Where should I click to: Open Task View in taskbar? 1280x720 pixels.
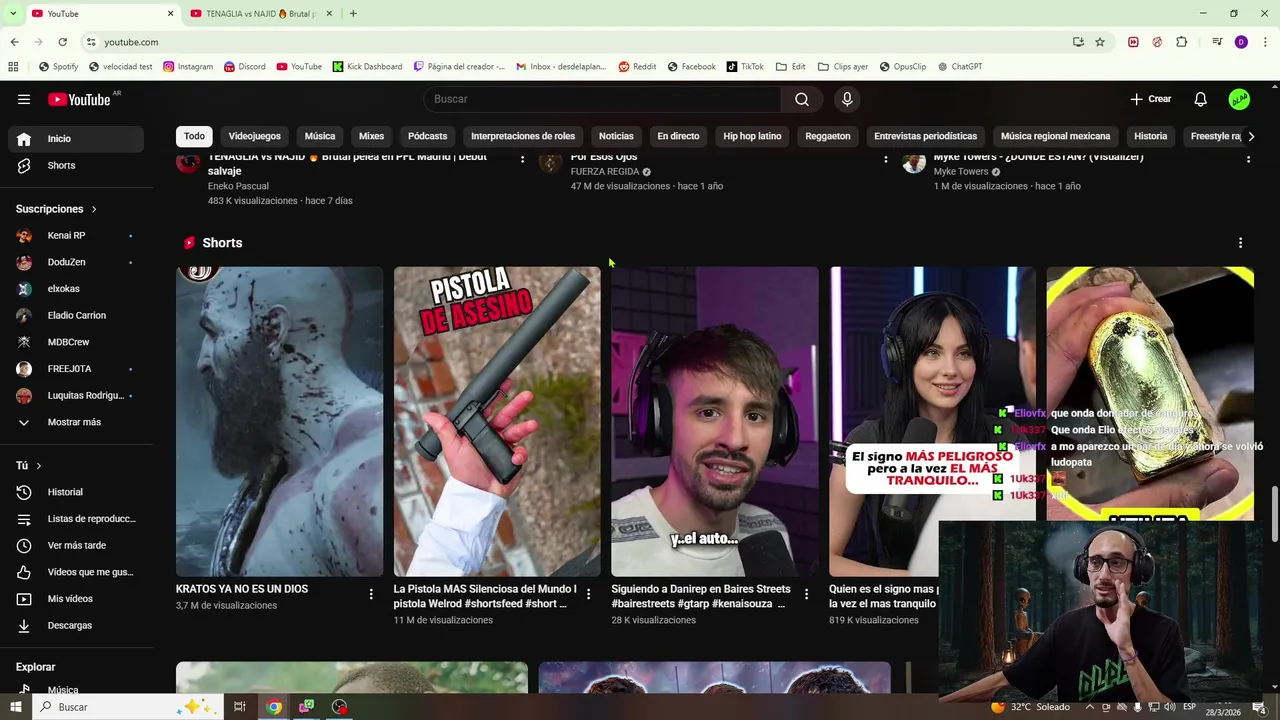coord(240,707)
